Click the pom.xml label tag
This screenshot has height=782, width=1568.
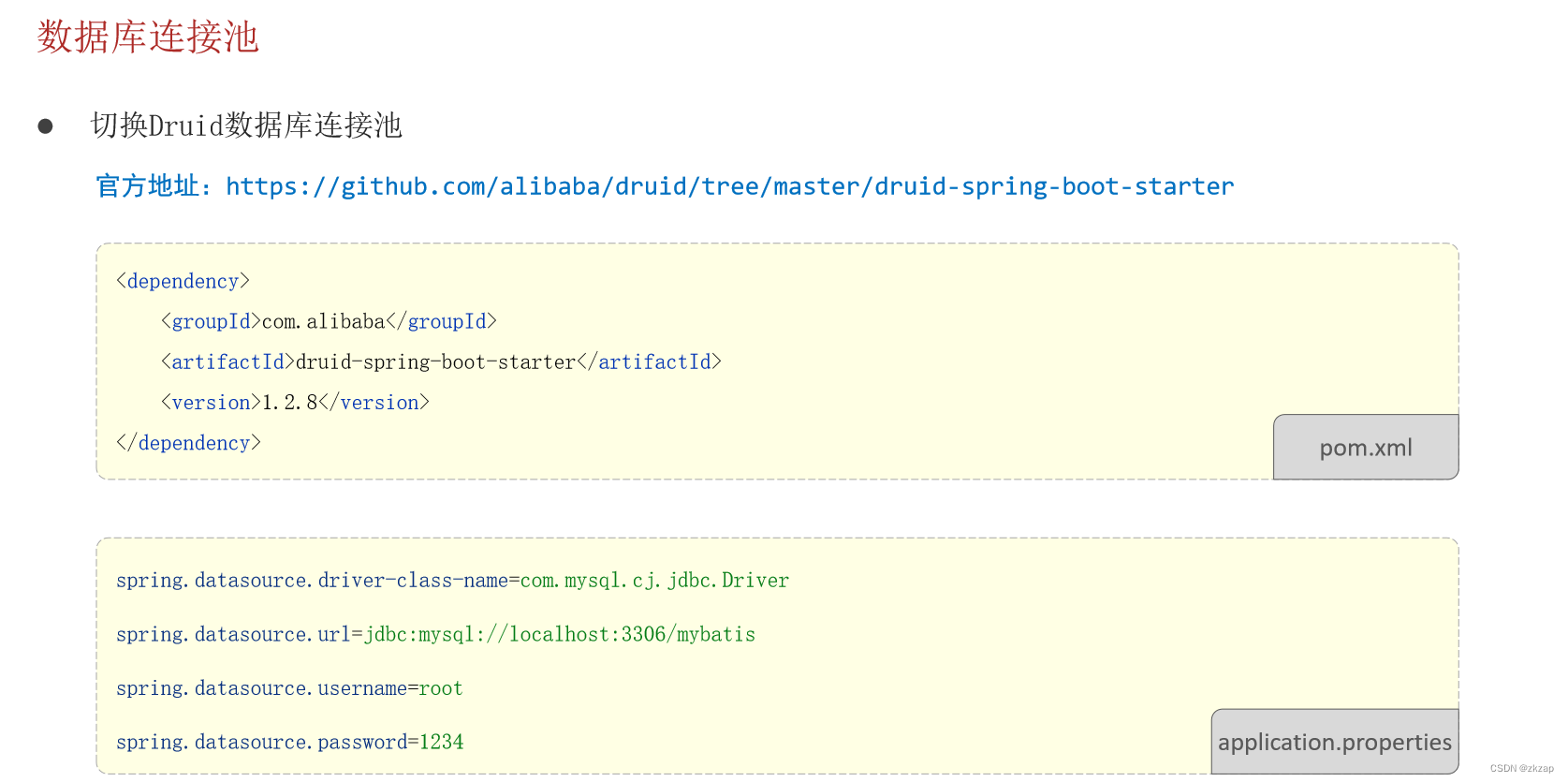pos(1366,448)
